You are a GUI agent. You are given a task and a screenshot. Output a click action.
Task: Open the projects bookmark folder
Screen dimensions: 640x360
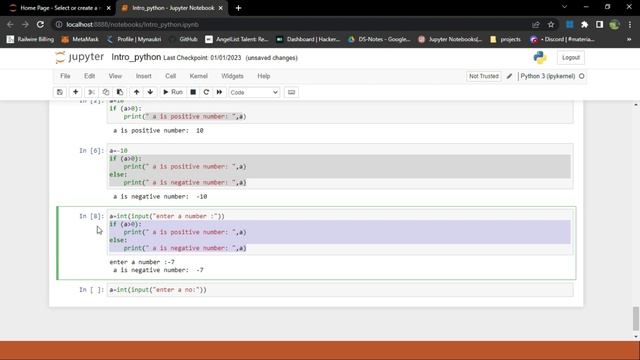click(505, 39)
